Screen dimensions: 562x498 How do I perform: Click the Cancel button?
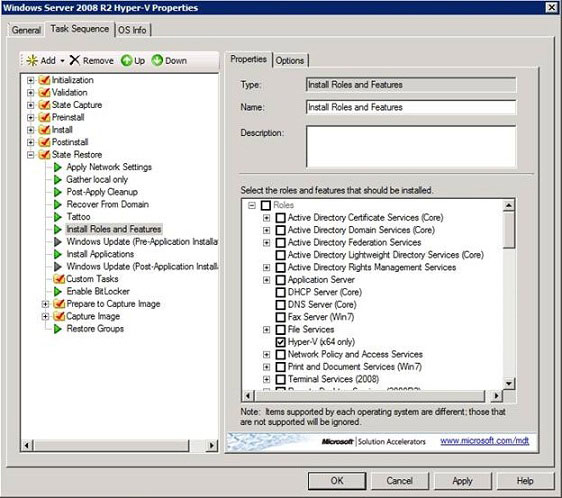point(400,481)
